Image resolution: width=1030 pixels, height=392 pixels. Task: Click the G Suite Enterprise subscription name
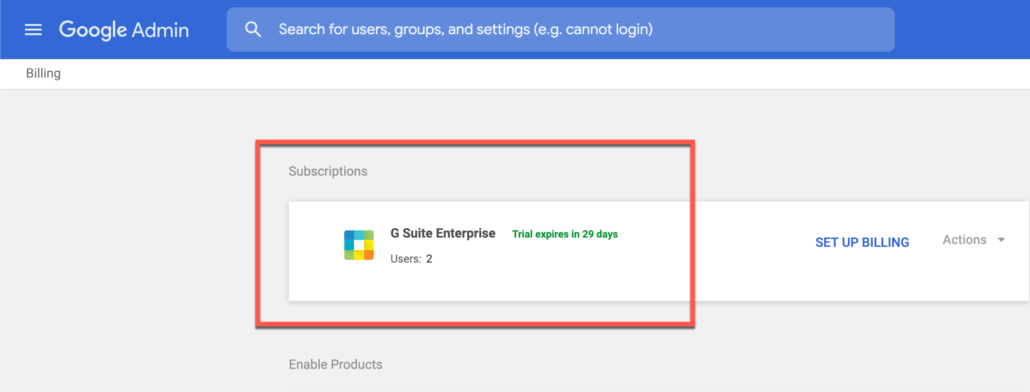tap(443, 233)
